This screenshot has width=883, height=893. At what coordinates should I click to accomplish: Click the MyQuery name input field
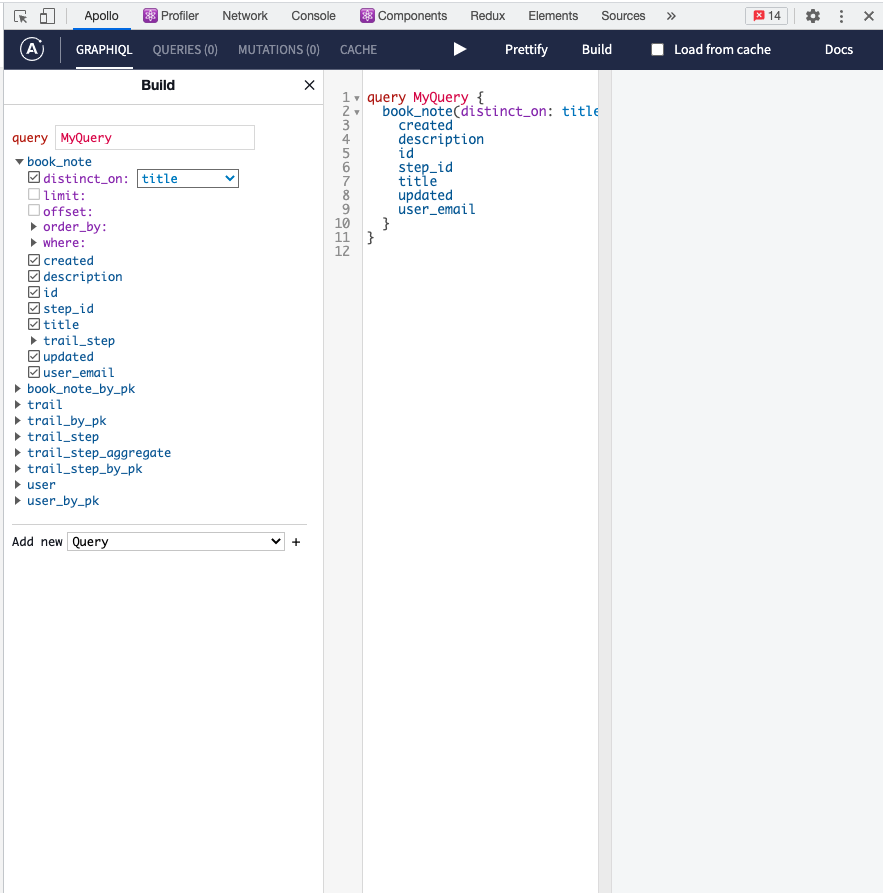(155, 137)
